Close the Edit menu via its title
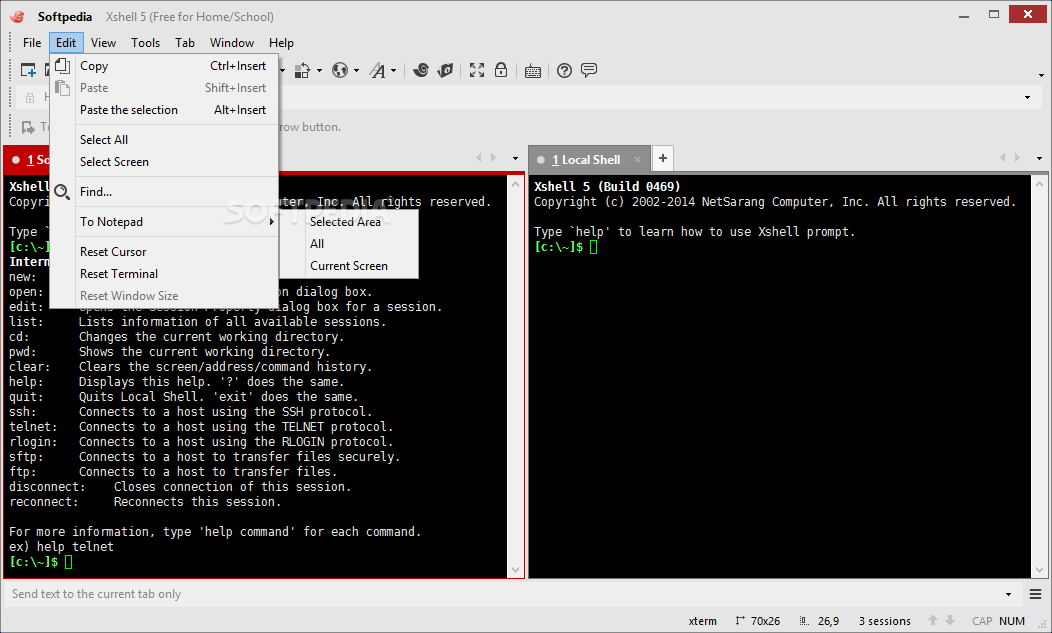 66,42
